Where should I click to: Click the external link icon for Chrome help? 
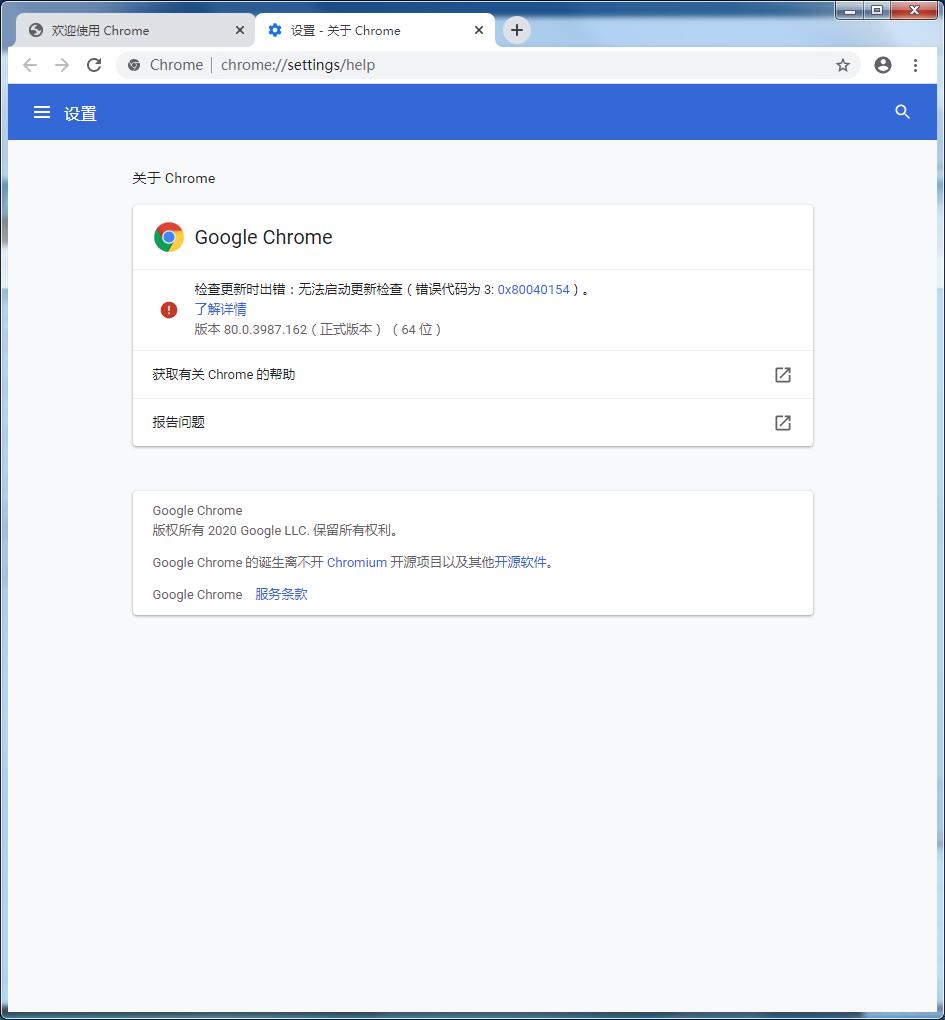(x=783, y=375)
